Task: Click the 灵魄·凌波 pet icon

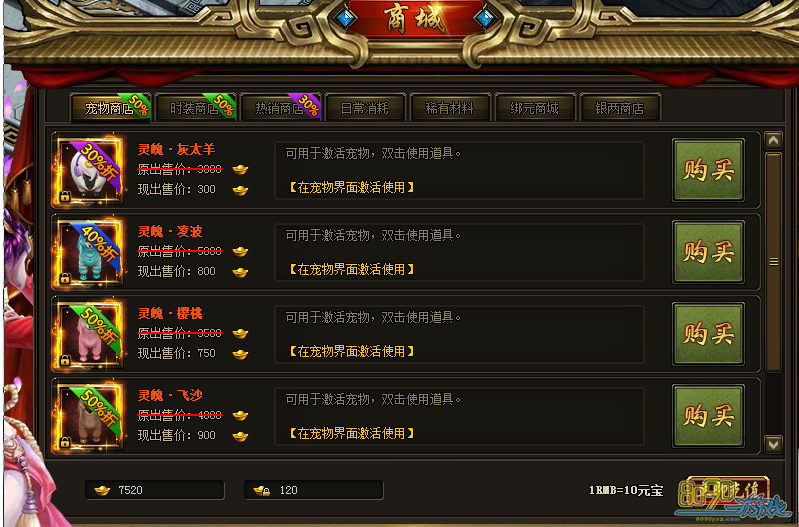Action: click(x=90, y=253)
